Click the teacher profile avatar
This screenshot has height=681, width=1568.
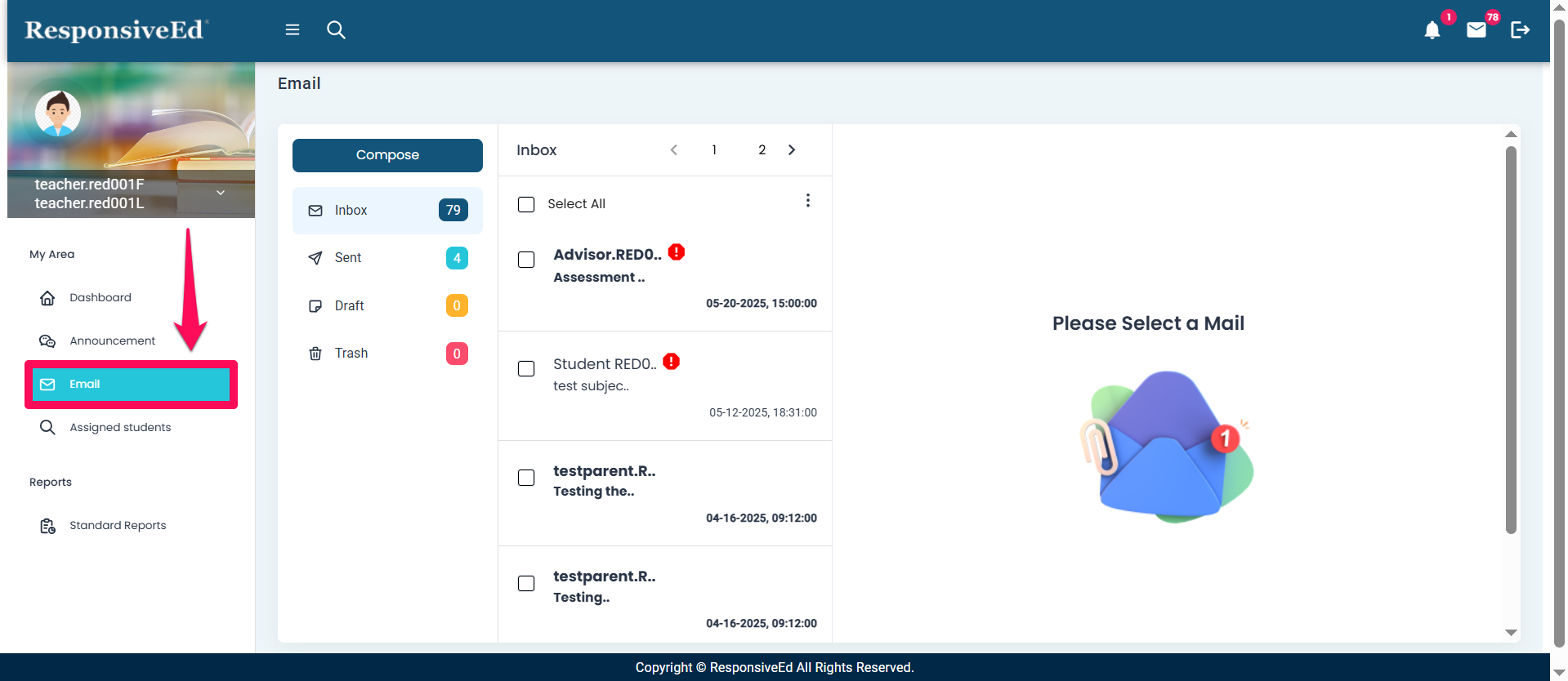(58, 113)
